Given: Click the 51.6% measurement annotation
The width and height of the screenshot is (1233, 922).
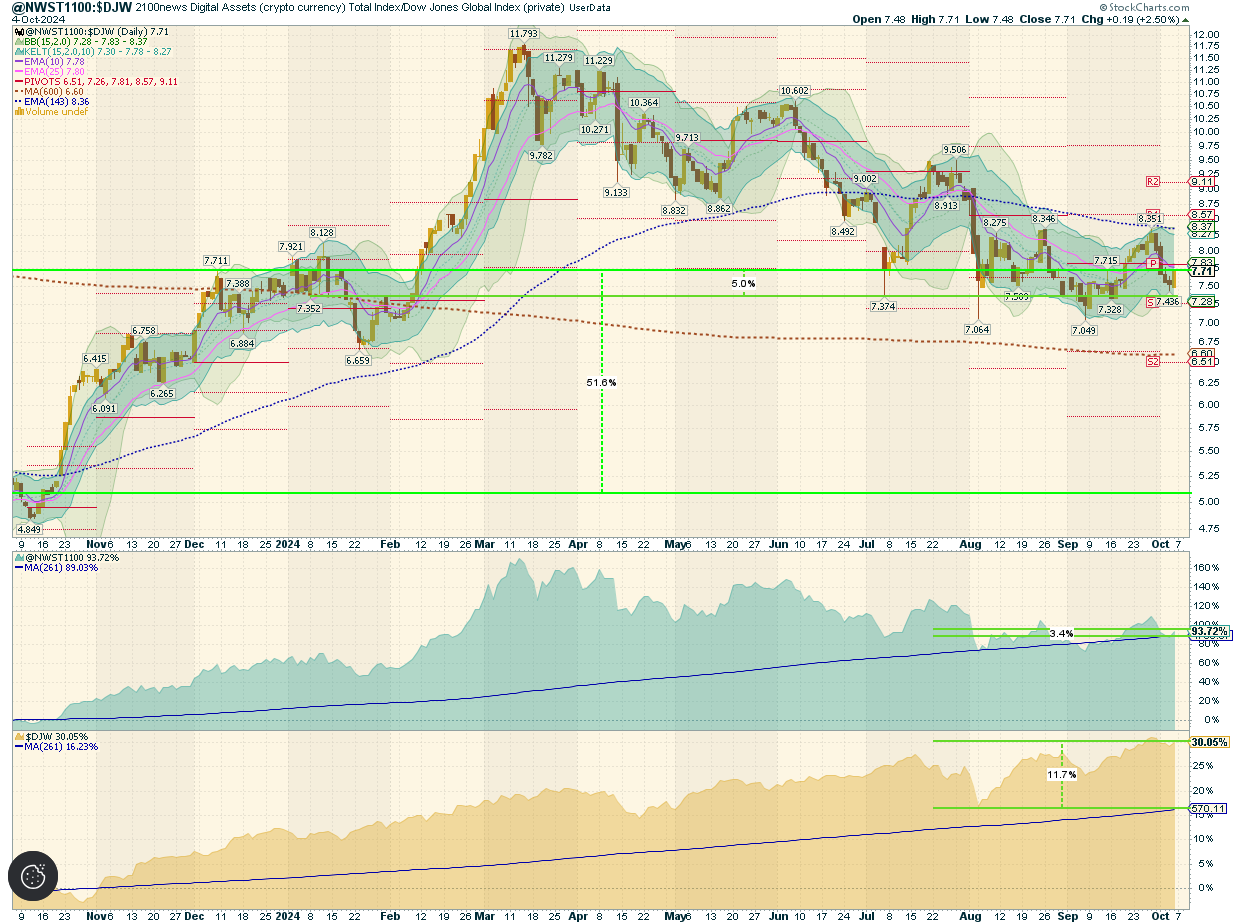Looking at the screenshot, I should click(x=601, y=382).
